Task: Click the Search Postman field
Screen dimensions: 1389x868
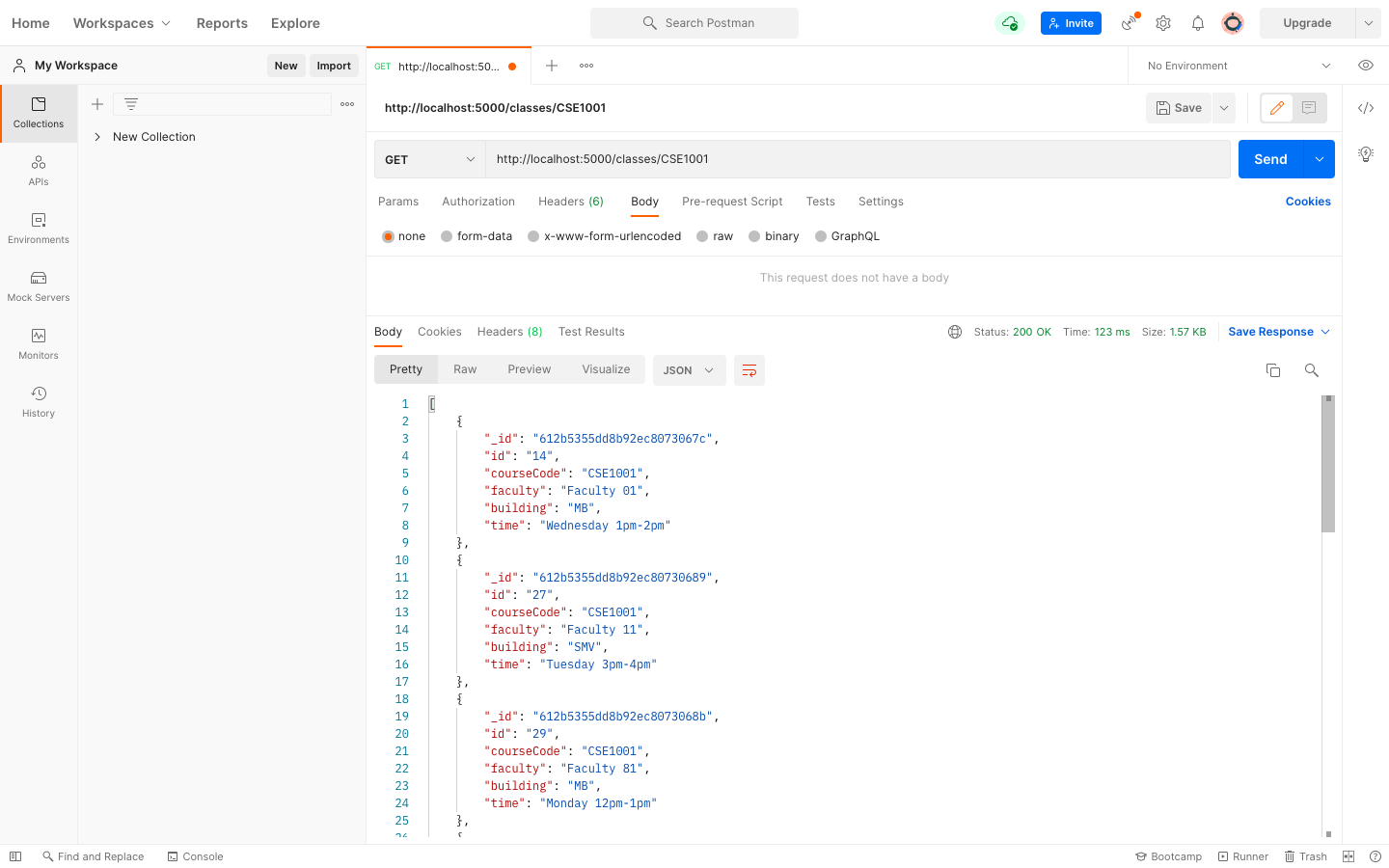Action: click(x=694, y=22)
